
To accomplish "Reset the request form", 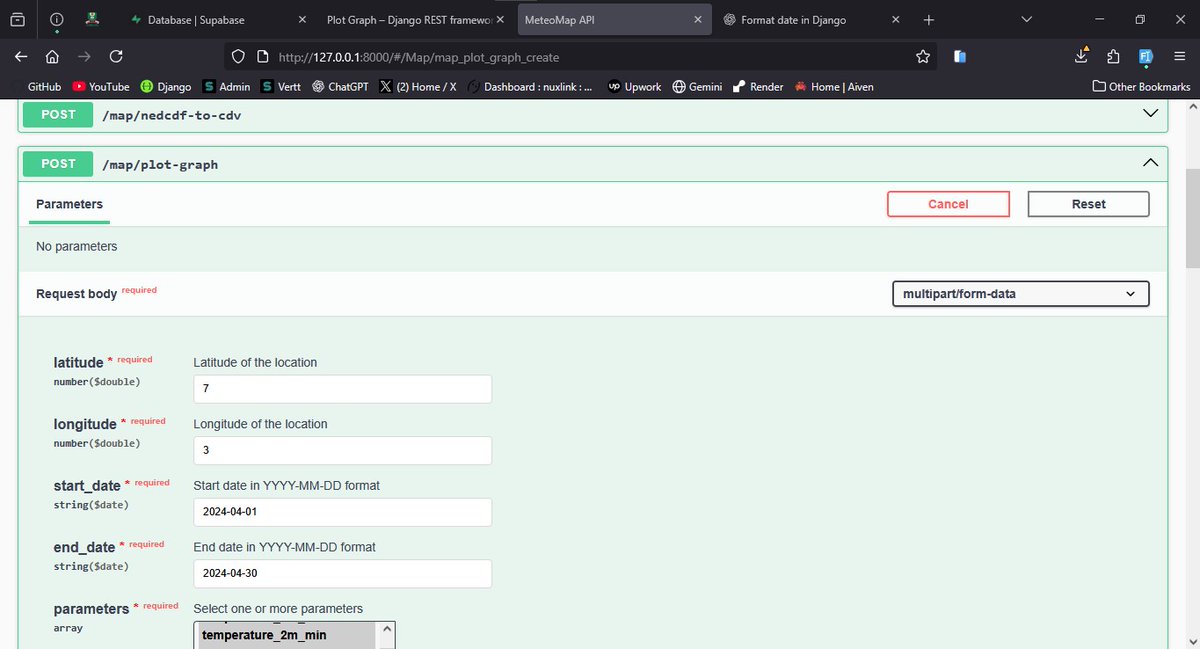I will pos(1088,204).
